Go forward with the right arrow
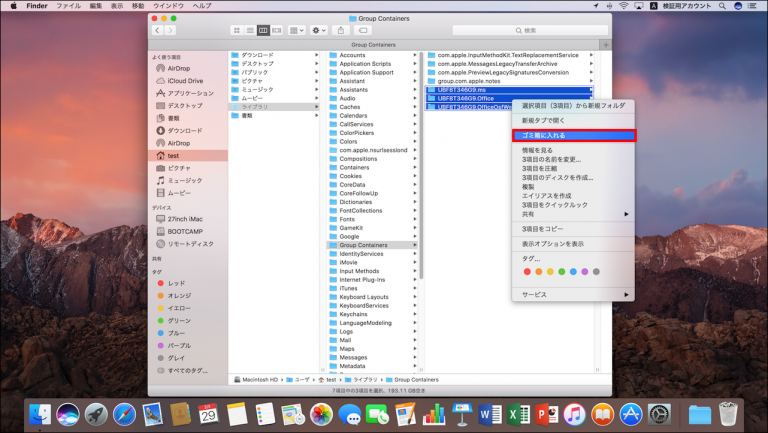 pos(170,30)
